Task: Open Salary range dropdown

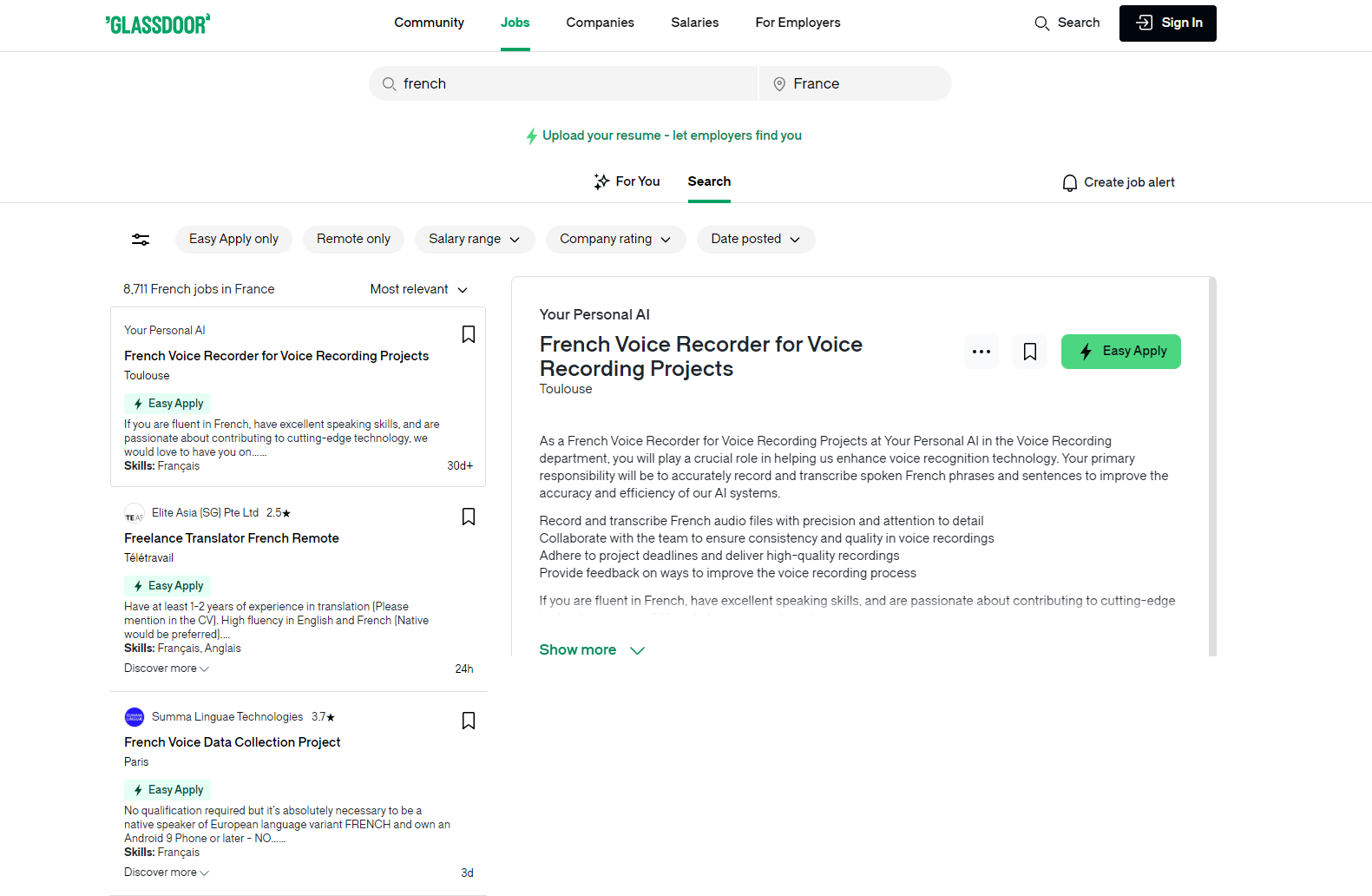Action: click(475, 240)
